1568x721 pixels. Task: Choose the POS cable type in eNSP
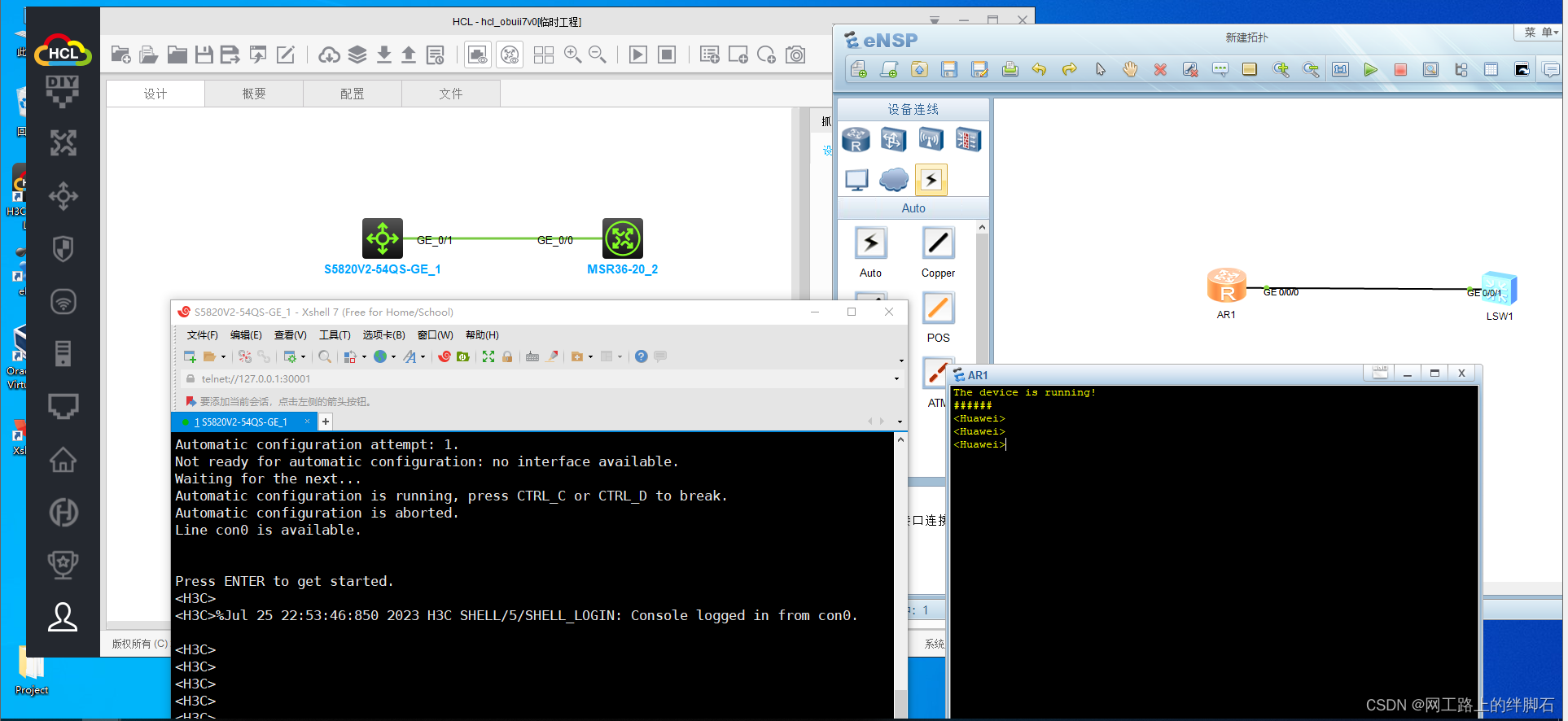pos(938,308)
